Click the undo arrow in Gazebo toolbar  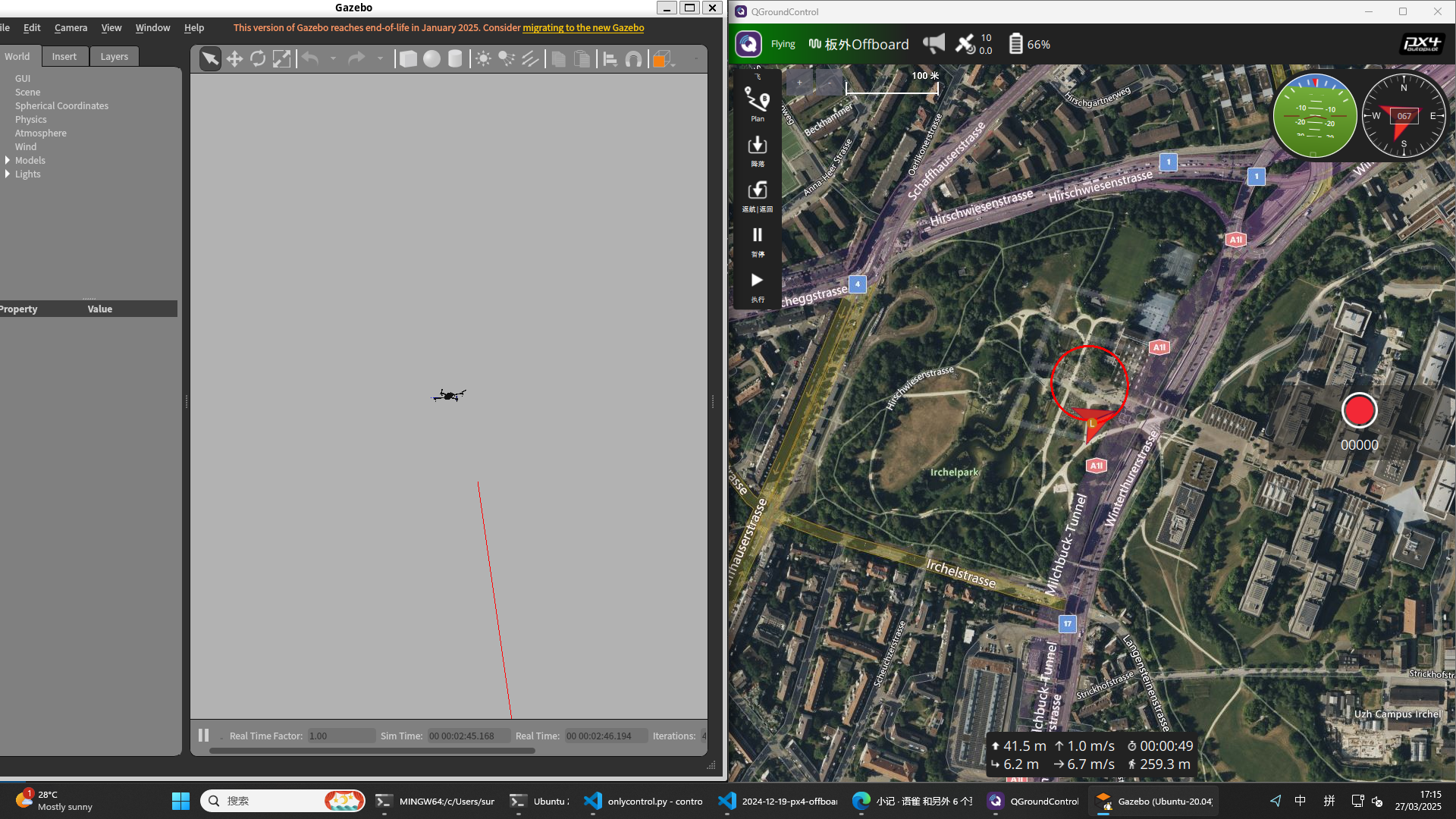click(310, 58)
